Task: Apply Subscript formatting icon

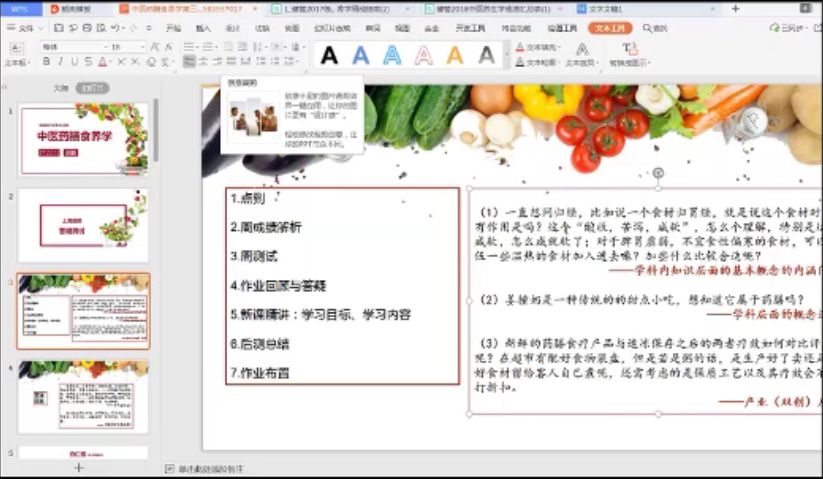Action: [x=135, y=62]
